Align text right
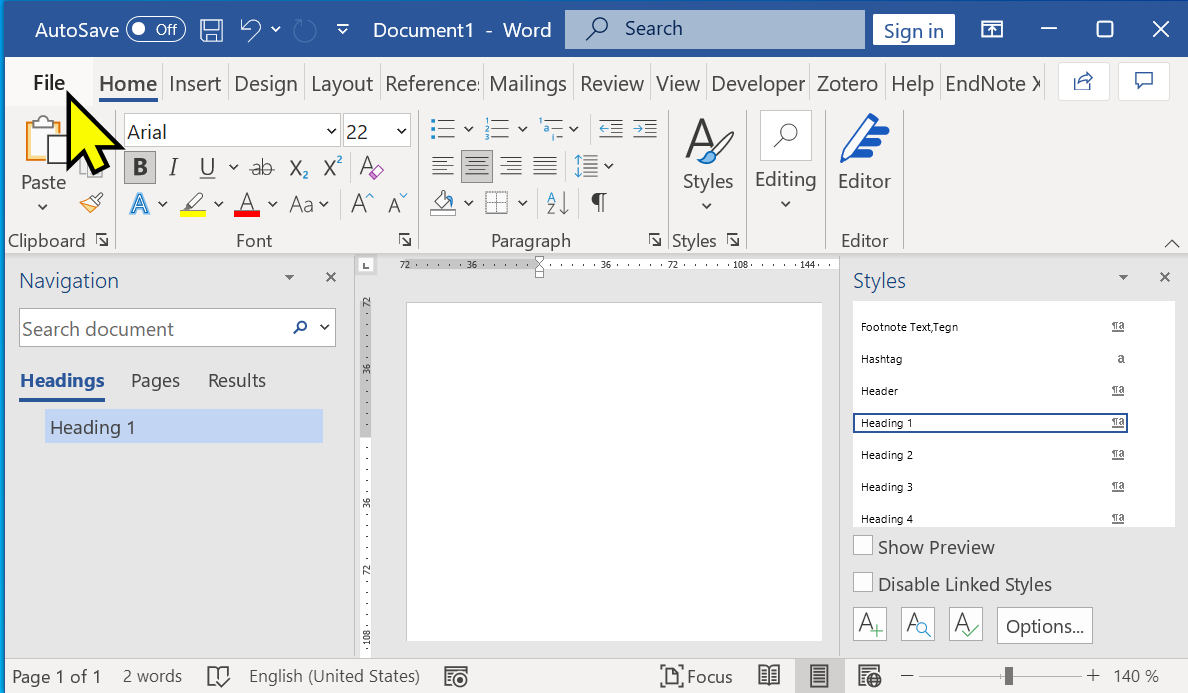Viewport: 1188px width, 693px height. 511,166
